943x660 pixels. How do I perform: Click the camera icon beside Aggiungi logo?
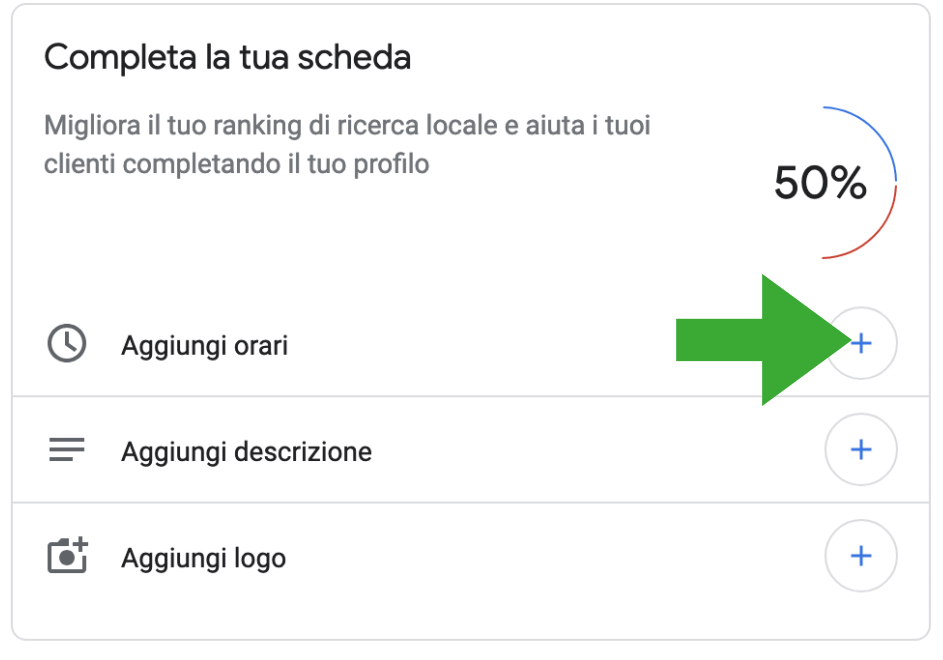(x=67, y=555)
